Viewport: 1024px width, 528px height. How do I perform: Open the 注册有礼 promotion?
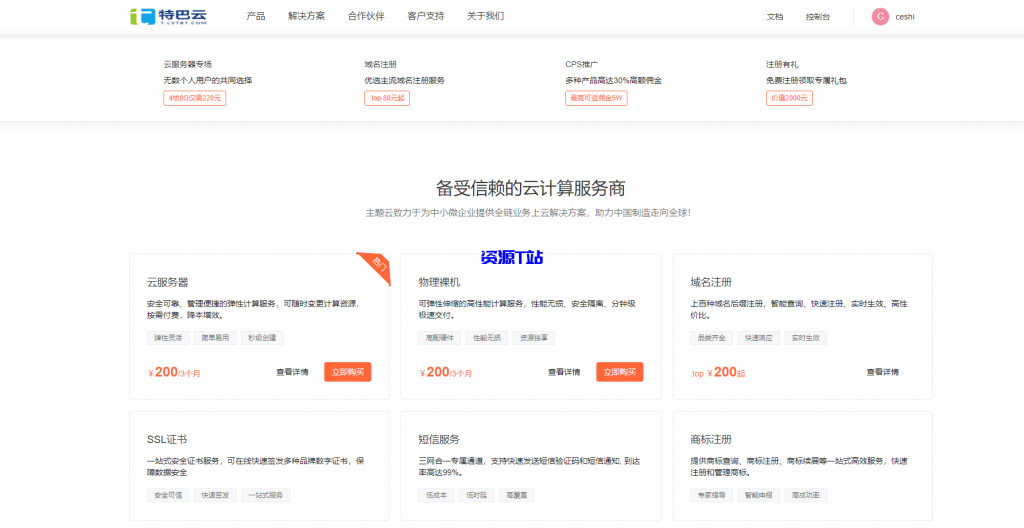click(782, 65)
